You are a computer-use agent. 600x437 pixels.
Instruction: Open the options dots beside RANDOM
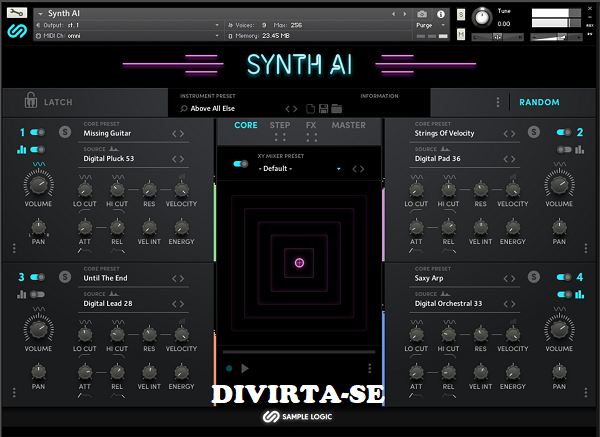[x=497, y=102]
